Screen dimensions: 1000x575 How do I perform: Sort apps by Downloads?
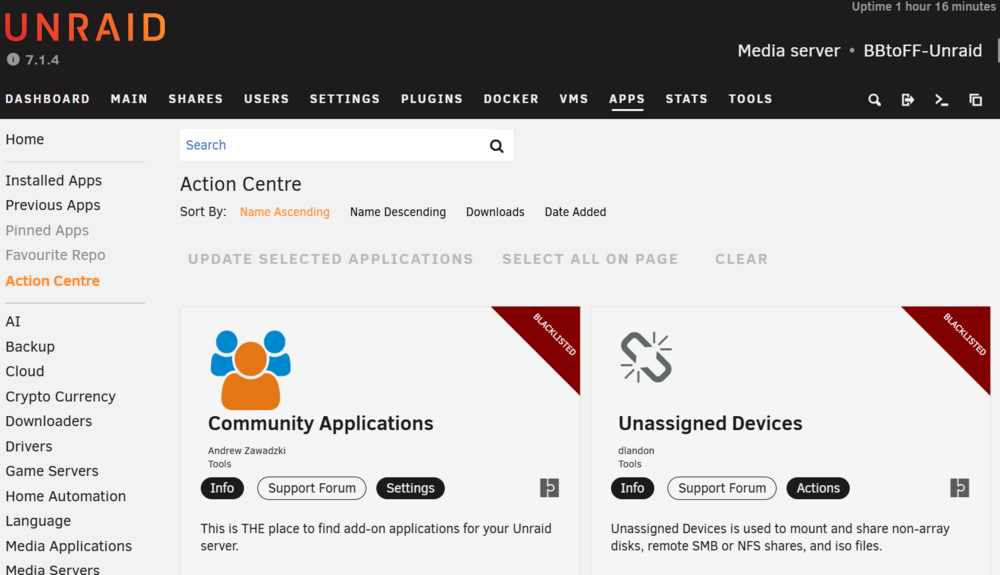(x=495, y=212)
